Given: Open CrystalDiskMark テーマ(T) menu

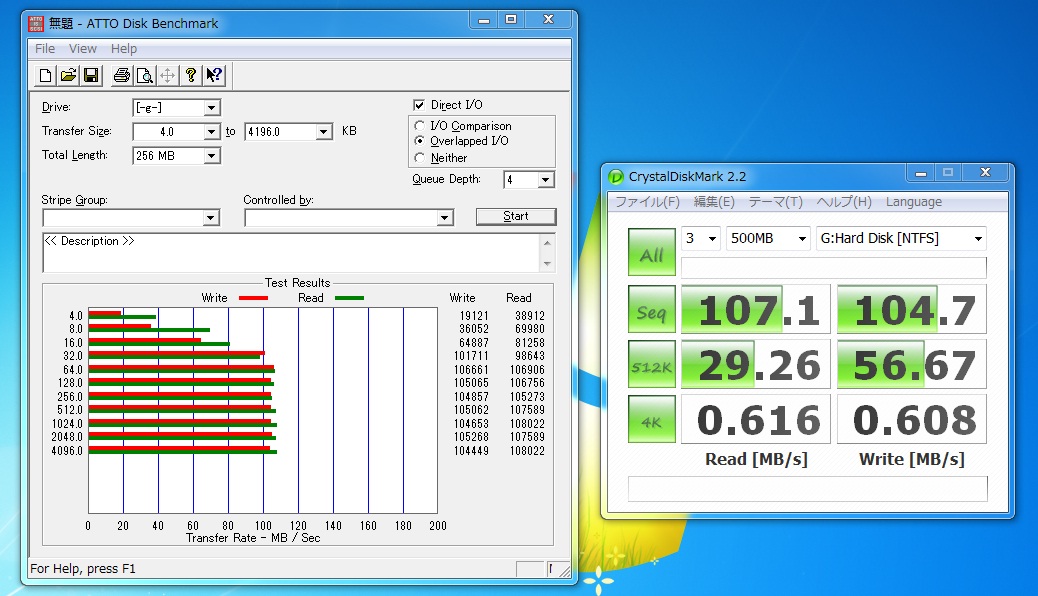Looking at the screenshot, I should [775, 202].
